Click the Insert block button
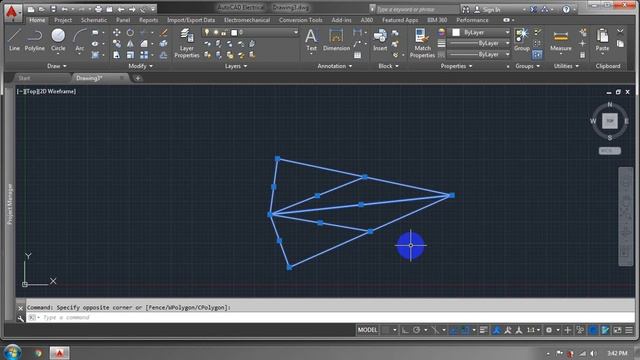Viewport: 640px width, 360px height. 380,40
